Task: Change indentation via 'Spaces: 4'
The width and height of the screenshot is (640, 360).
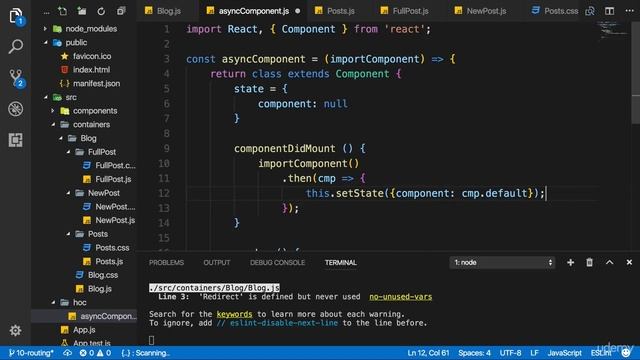Action: [x=474, y=353]
